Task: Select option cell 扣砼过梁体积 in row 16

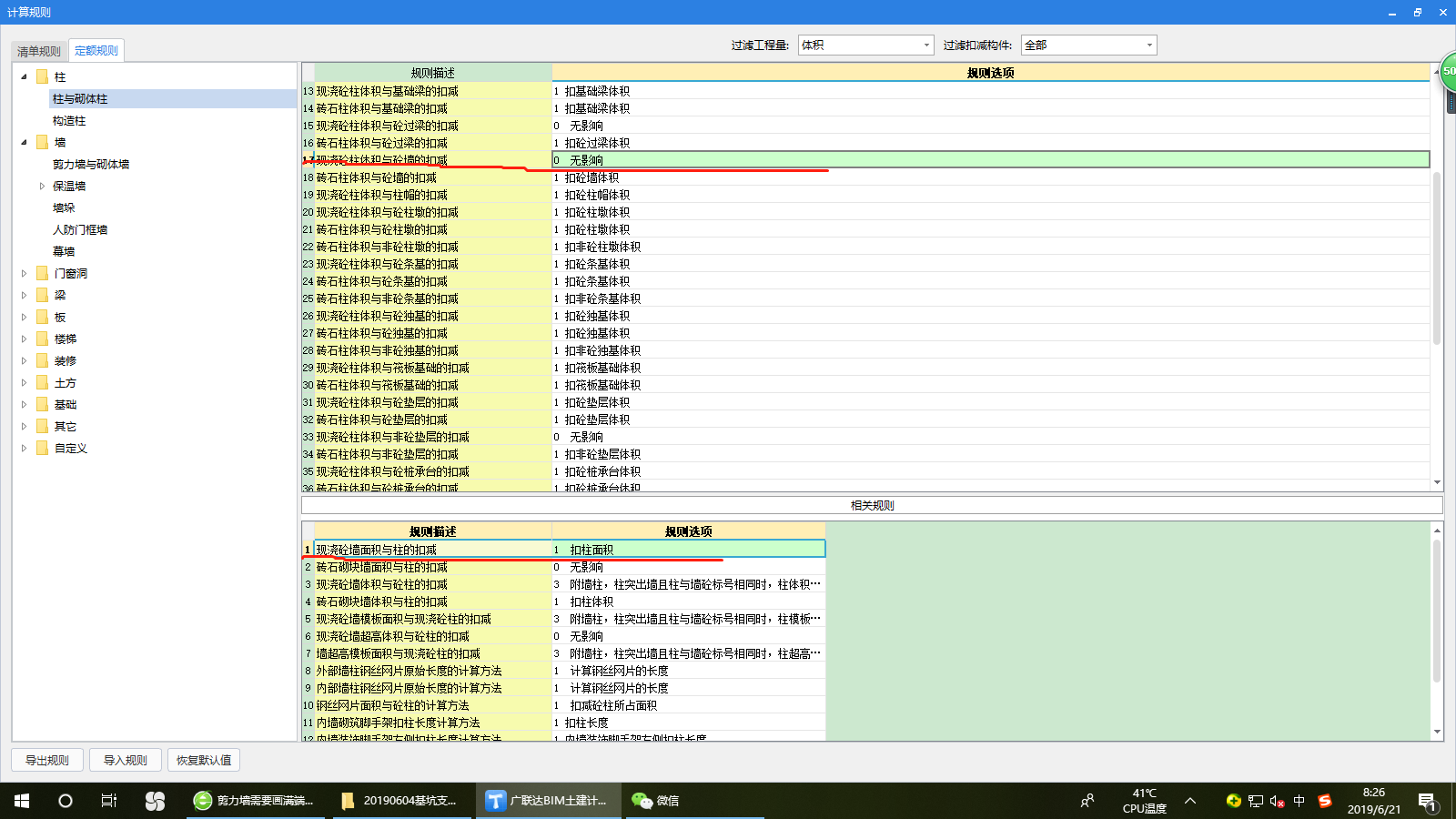Action: click(991, 143)
